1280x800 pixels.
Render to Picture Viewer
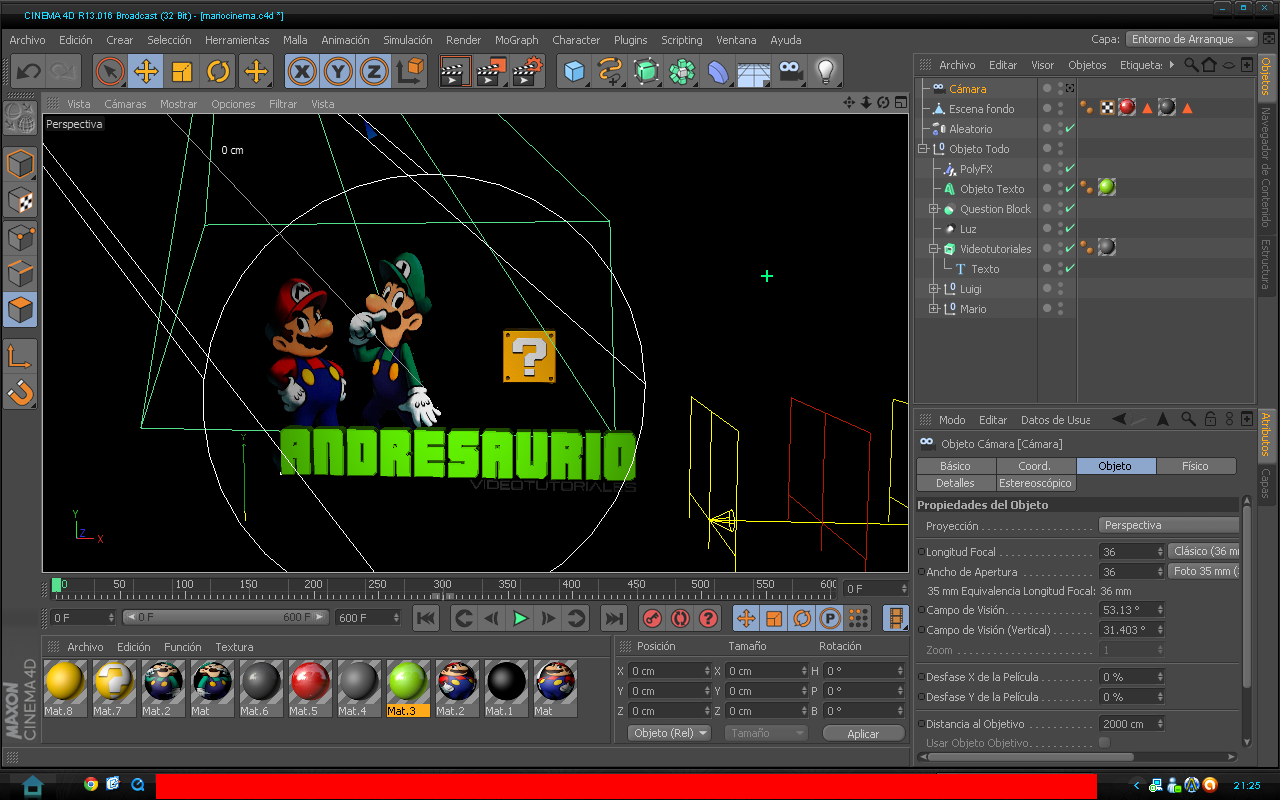coord(491,71)
